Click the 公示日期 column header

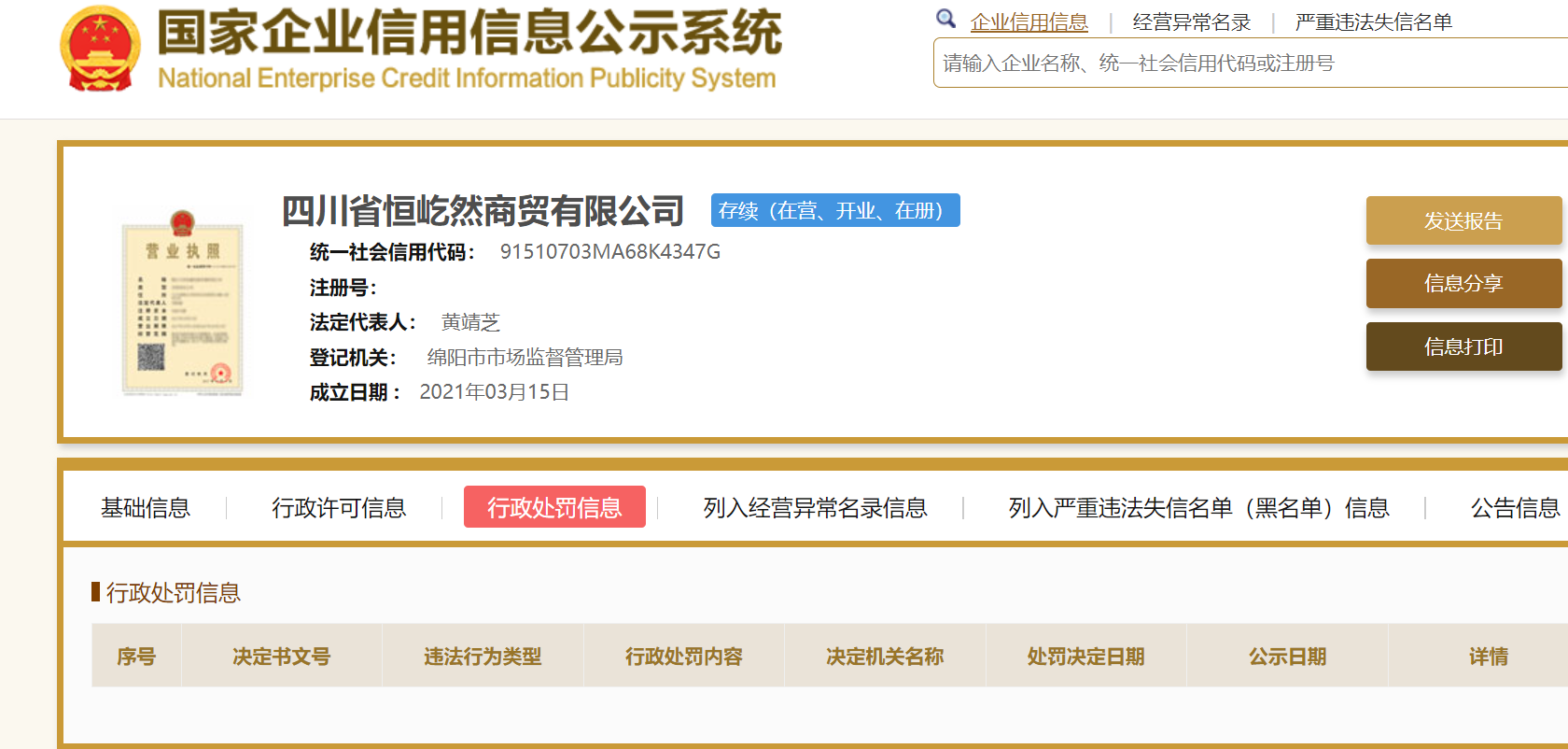[x=1287, y=656]
